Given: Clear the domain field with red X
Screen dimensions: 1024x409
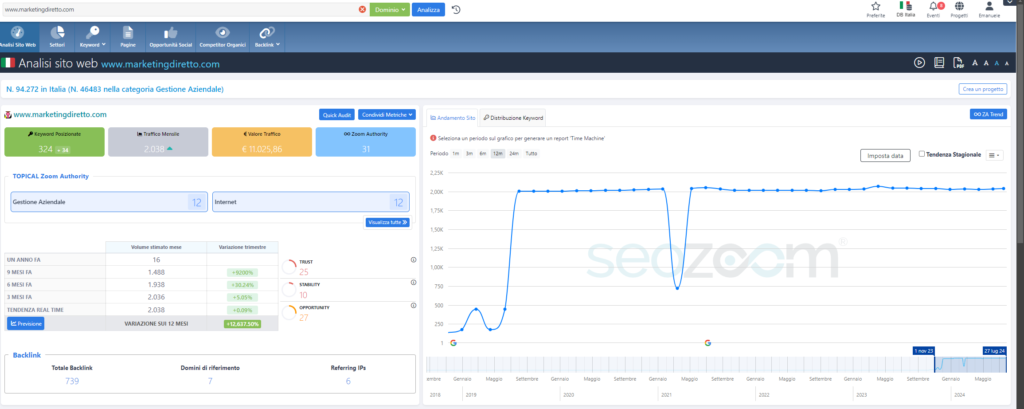Looking at the screenshot, I should click(x=362, y=10).
